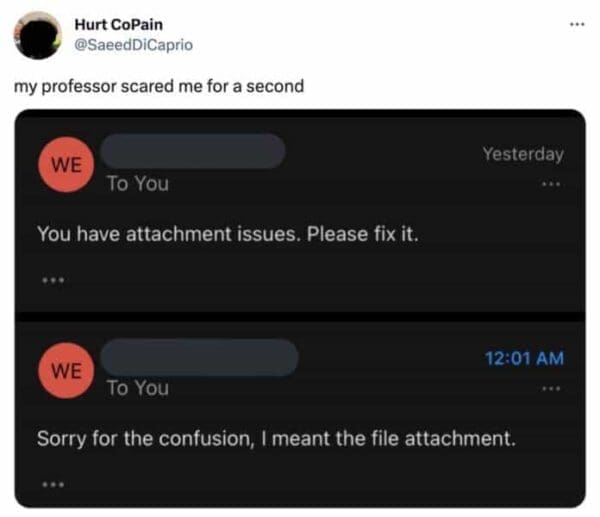The width and height of the screenshot is (600, 517).
Task: Click the "You have attachment issues" message body
Action: click(x=226, y=235)
